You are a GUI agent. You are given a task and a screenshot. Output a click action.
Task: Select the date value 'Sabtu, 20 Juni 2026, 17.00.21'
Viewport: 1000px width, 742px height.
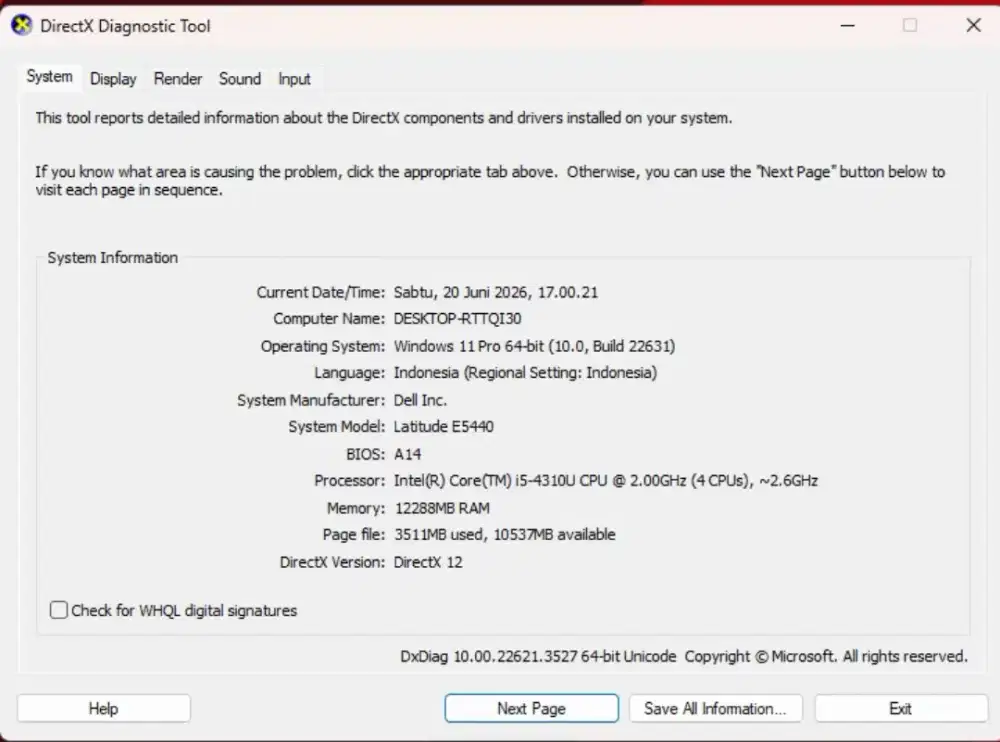(496, 292)
